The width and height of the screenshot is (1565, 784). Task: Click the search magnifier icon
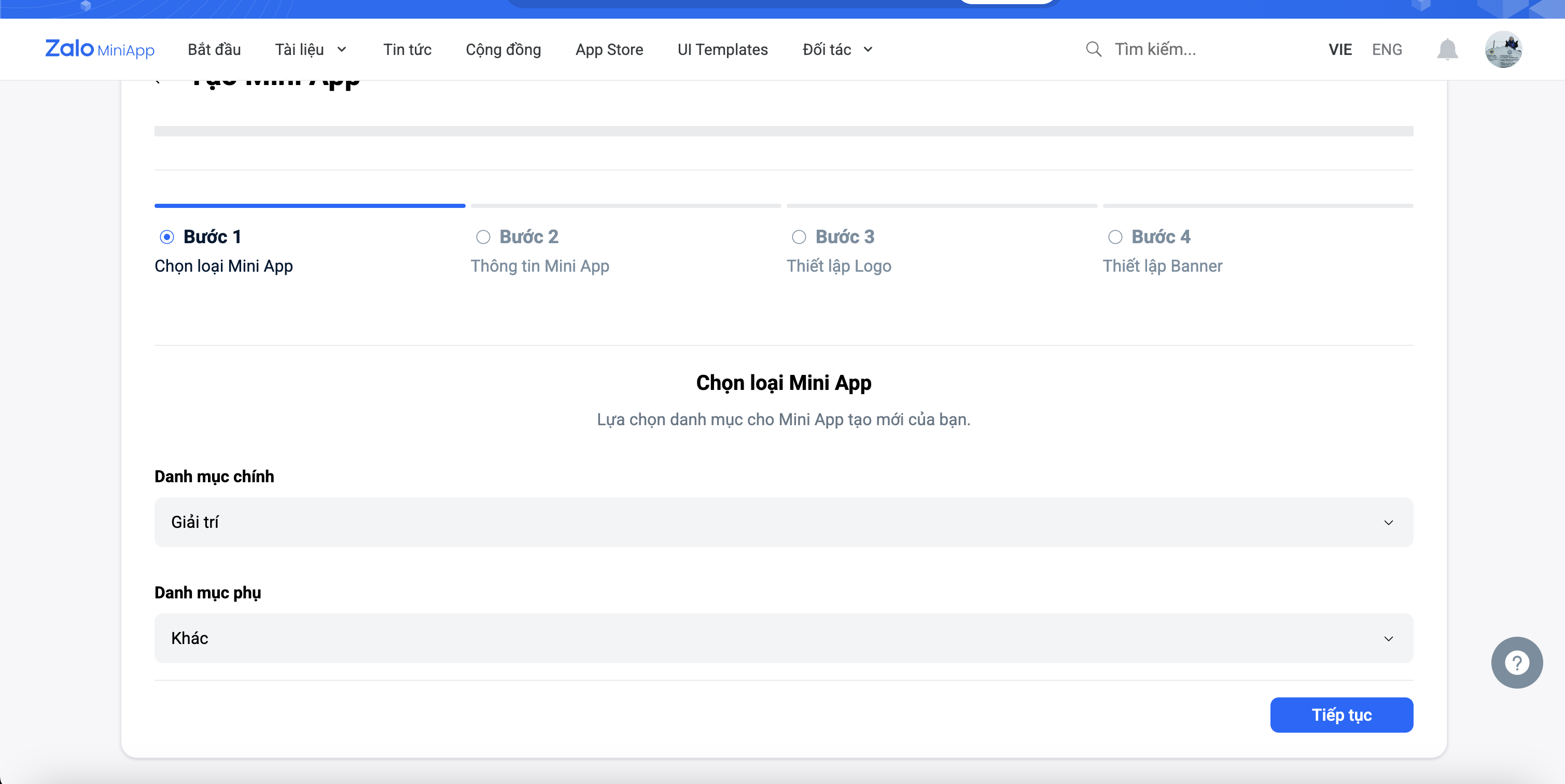(1094, 49)
